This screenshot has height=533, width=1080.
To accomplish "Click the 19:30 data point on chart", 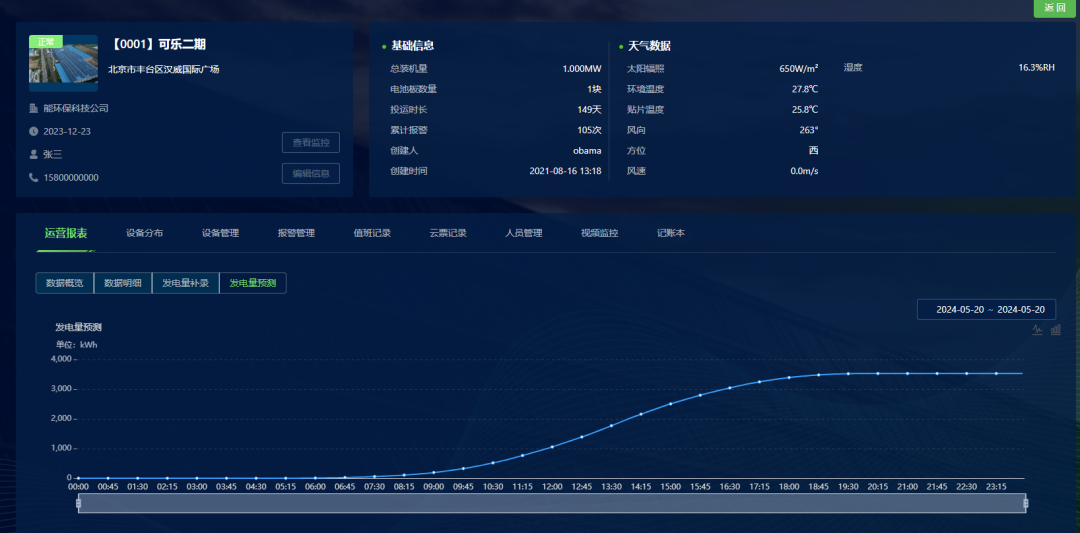I will click(x=848, y=374).
